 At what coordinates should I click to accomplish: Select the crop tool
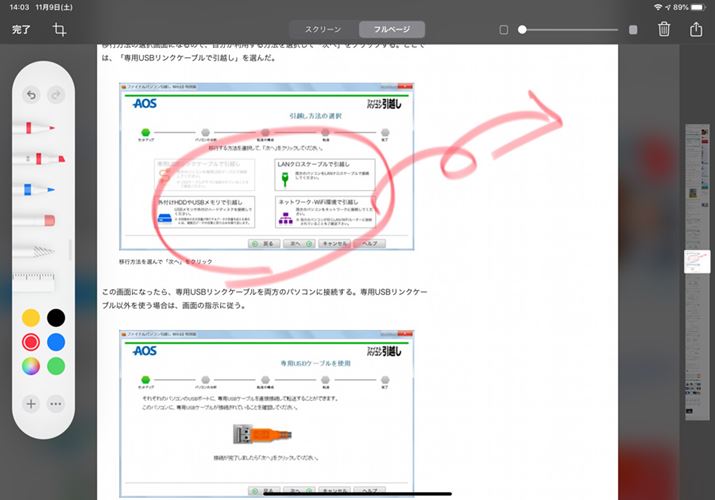click(59, 30)
